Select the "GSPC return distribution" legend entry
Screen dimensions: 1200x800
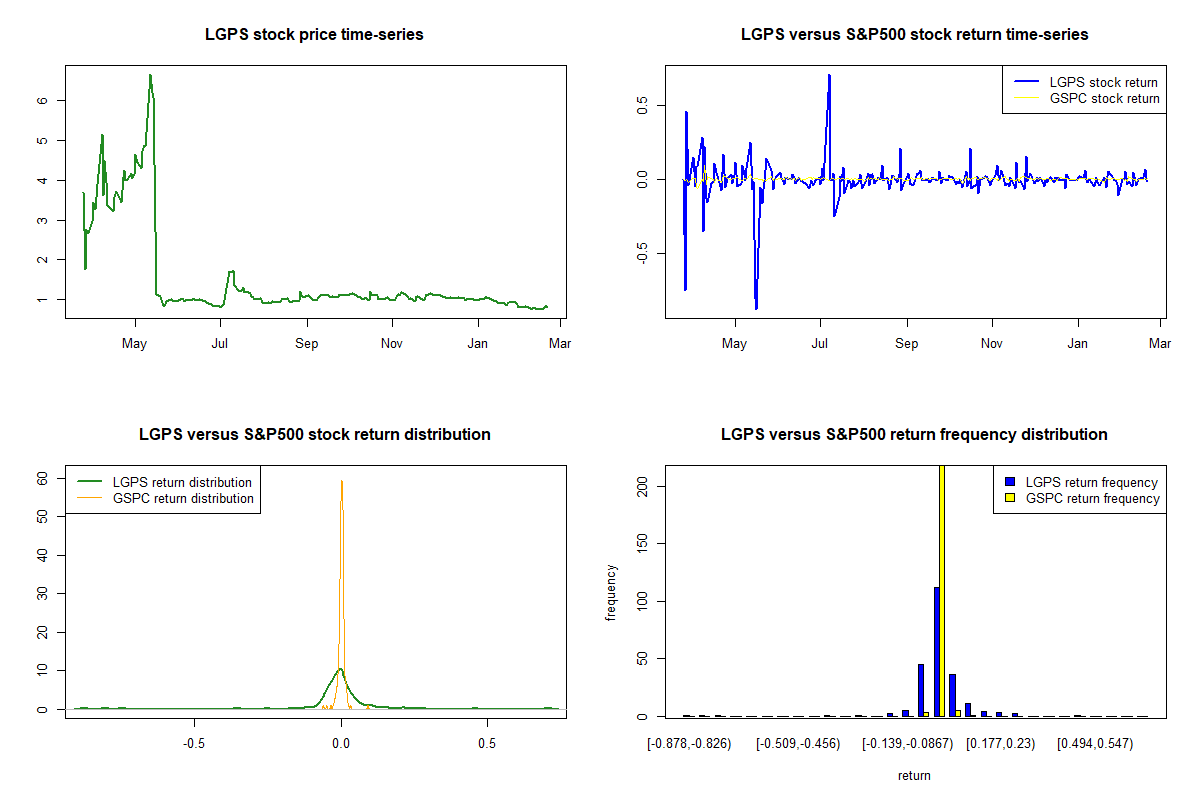(184, 498)
